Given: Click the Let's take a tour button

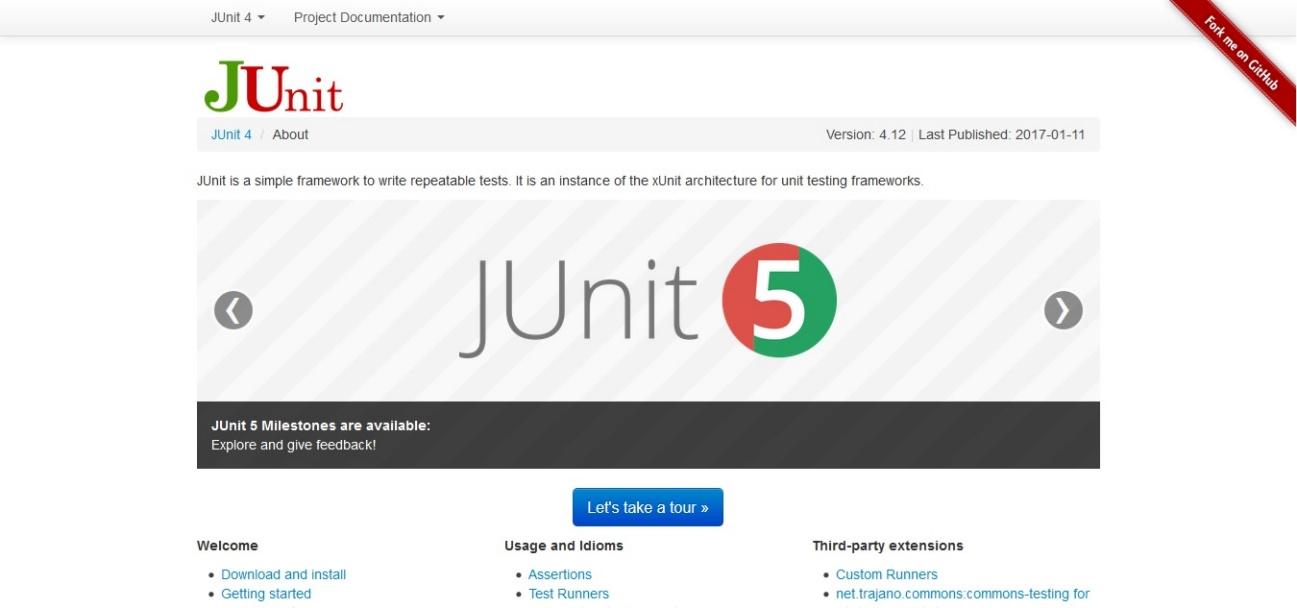Looking at the screenshot, I should (x=648, y=507).
